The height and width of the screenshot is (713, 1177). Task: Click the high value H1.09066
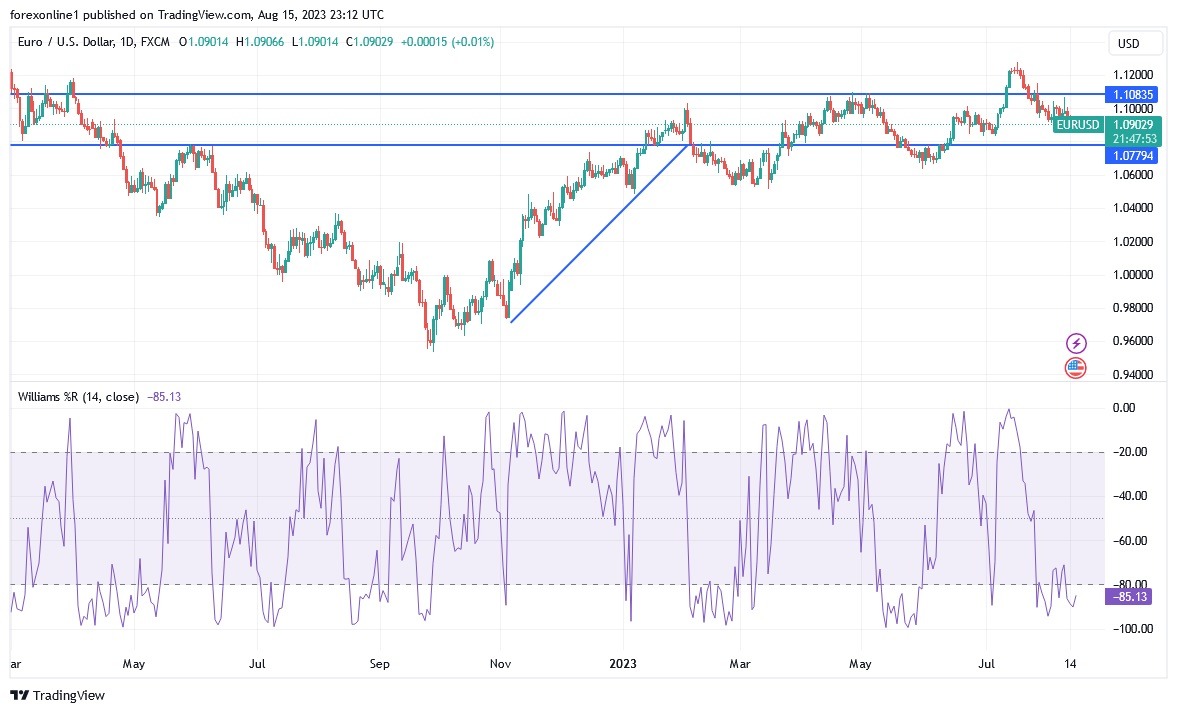click(x=260, y=42)
